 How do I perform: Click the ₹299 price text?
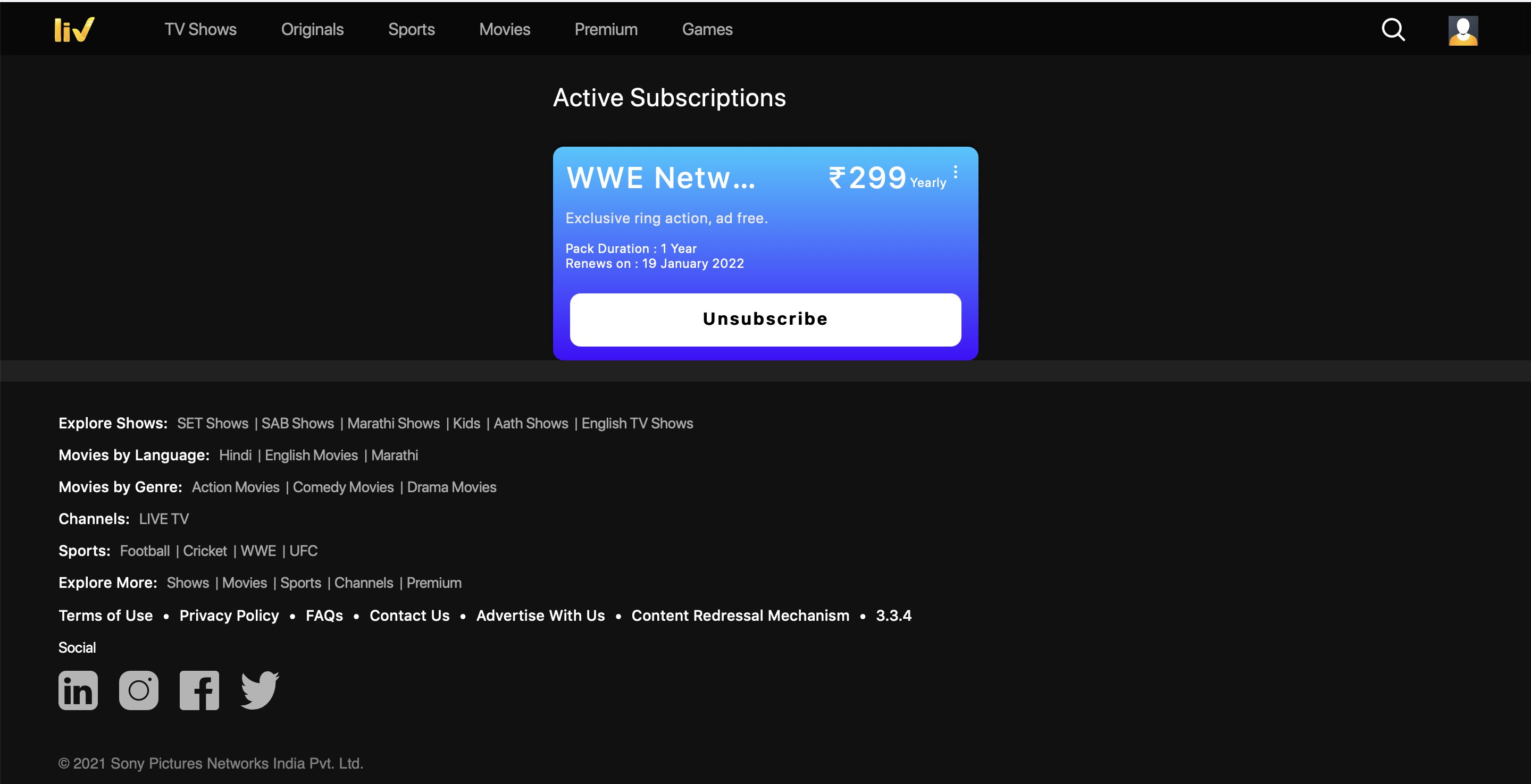[867, 178]
